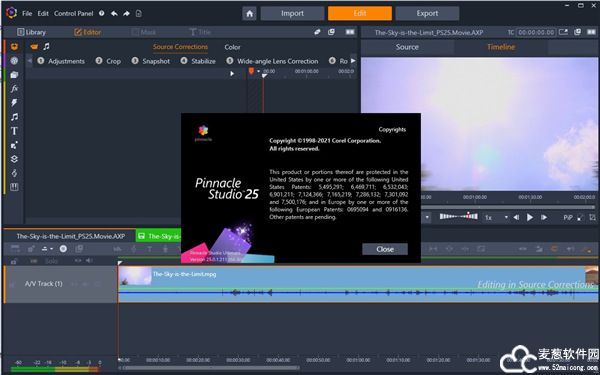The width and height of the screenshot is (600, 375).
Task: Adjust the shuttle scrubber control in player
Action: 458,217
